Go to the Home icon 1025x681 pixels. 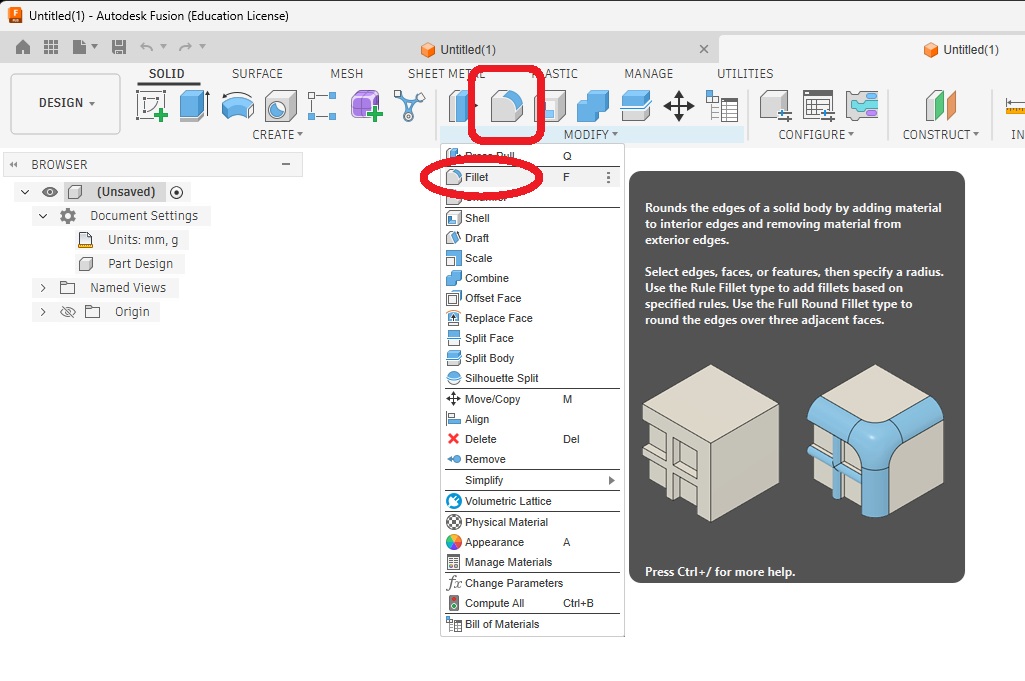point(23,46)
